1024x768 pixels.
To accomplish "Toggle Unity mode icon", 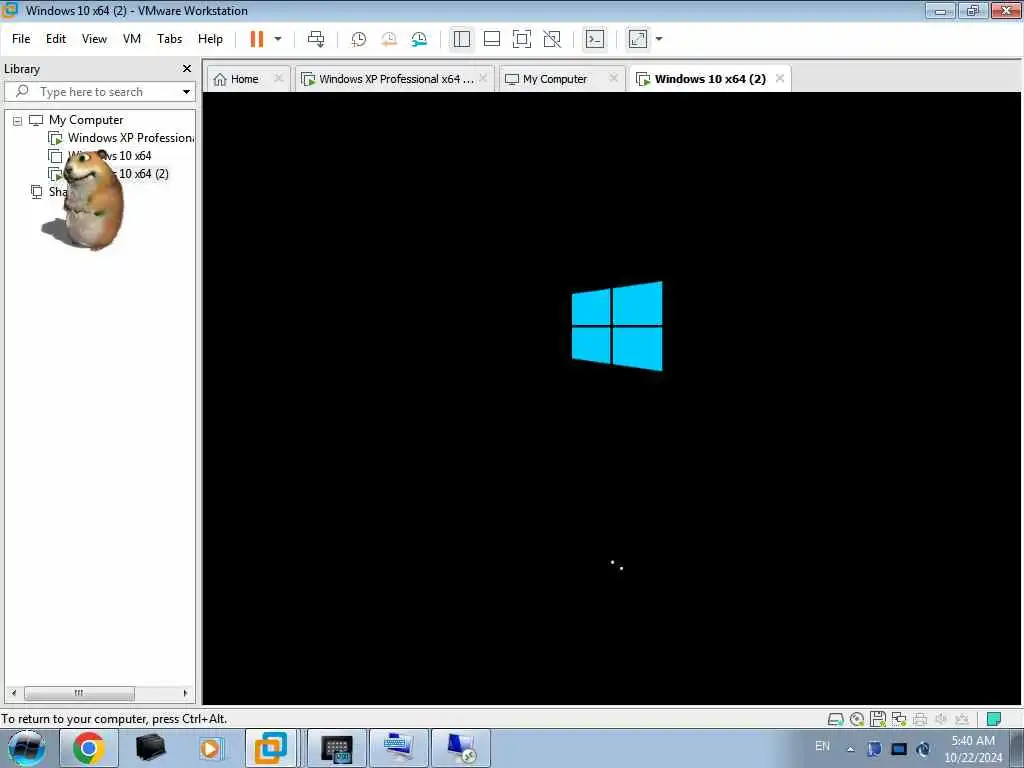I will (552, 39).
